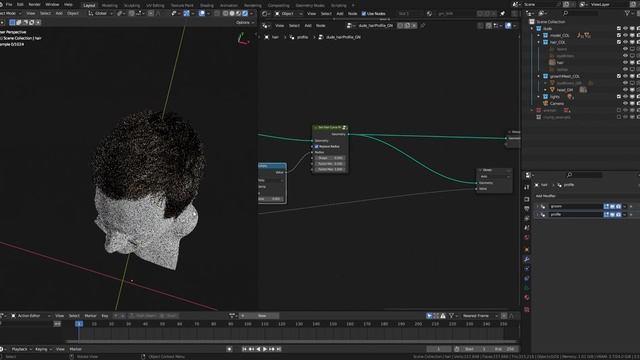The width and height of the screenshot is (640, 360).
Task: Click the viewport navigation axis gizmo
Action: point(243,38)
